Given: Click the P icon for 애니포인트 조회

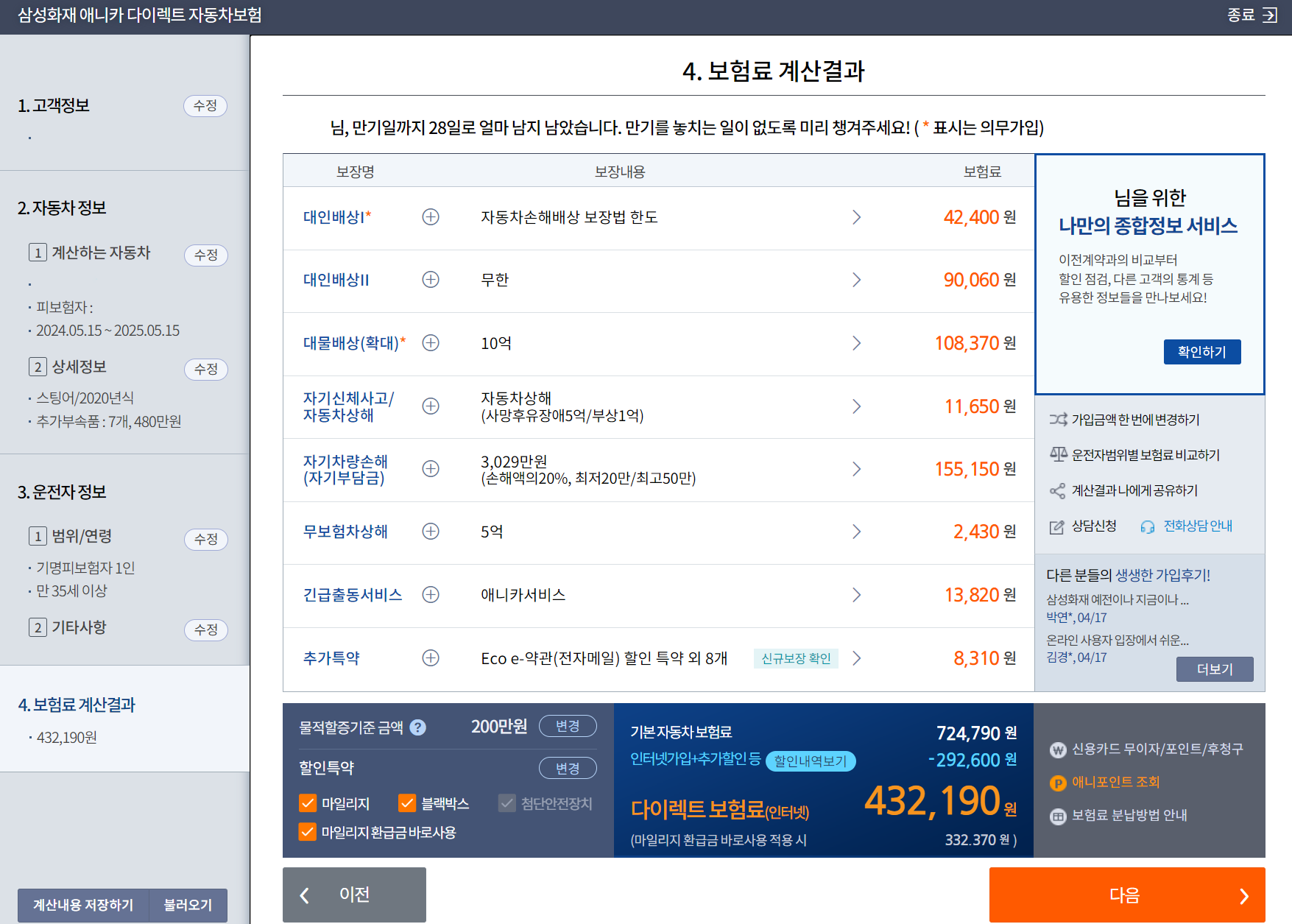Looking at the screenshot, I should pos(1058,783).
